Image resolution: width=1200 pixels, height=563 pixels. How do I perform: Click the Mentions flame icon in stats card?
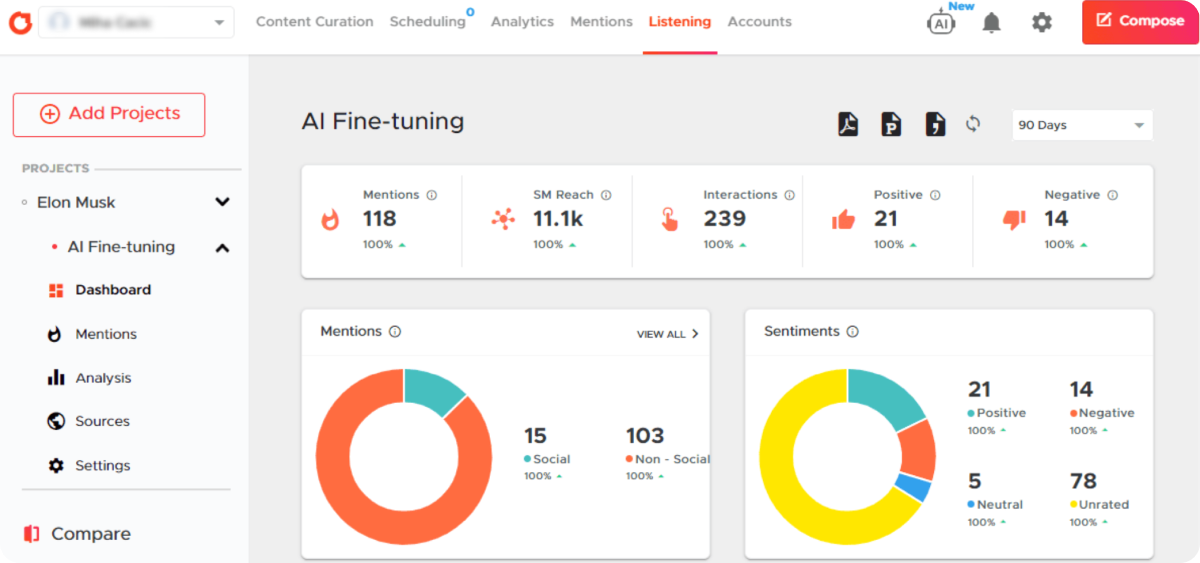pos(330,220)
